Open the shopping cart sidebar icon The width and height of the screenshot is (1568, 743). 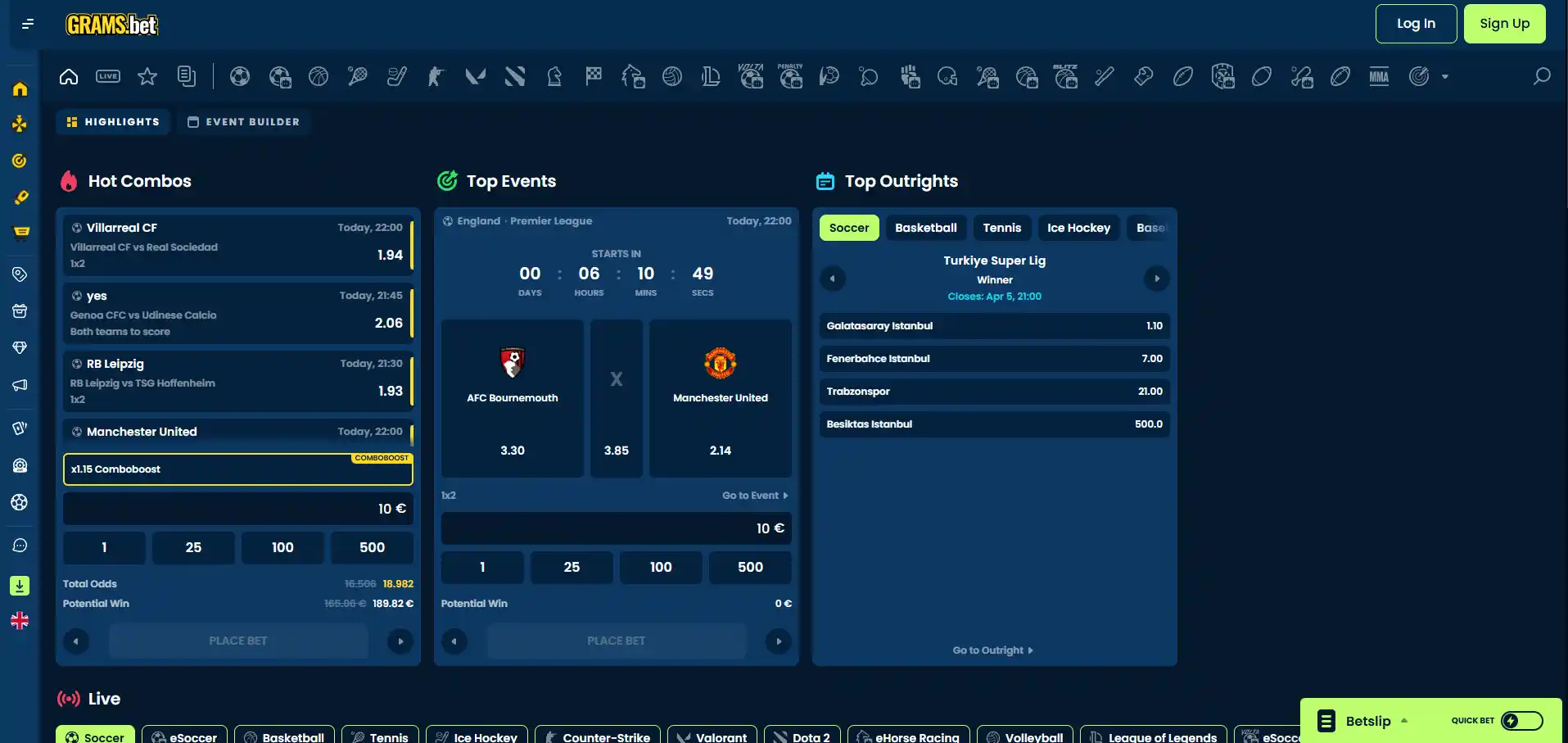point(21,233)
